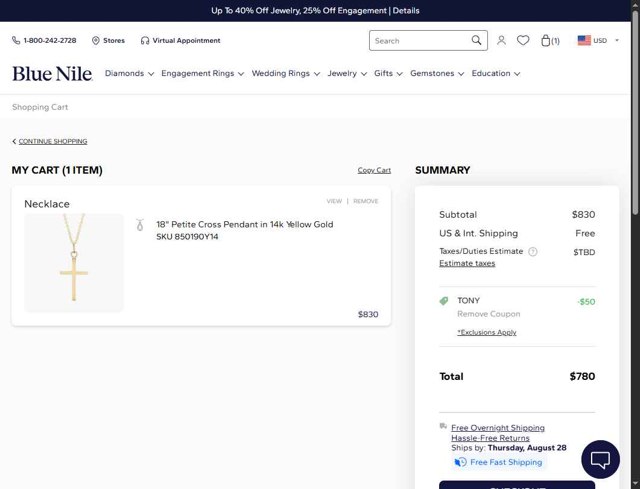This screenshot has height=489, width=640.
Task: Click the -$50 coupon discount value
Action: [586, 302]
